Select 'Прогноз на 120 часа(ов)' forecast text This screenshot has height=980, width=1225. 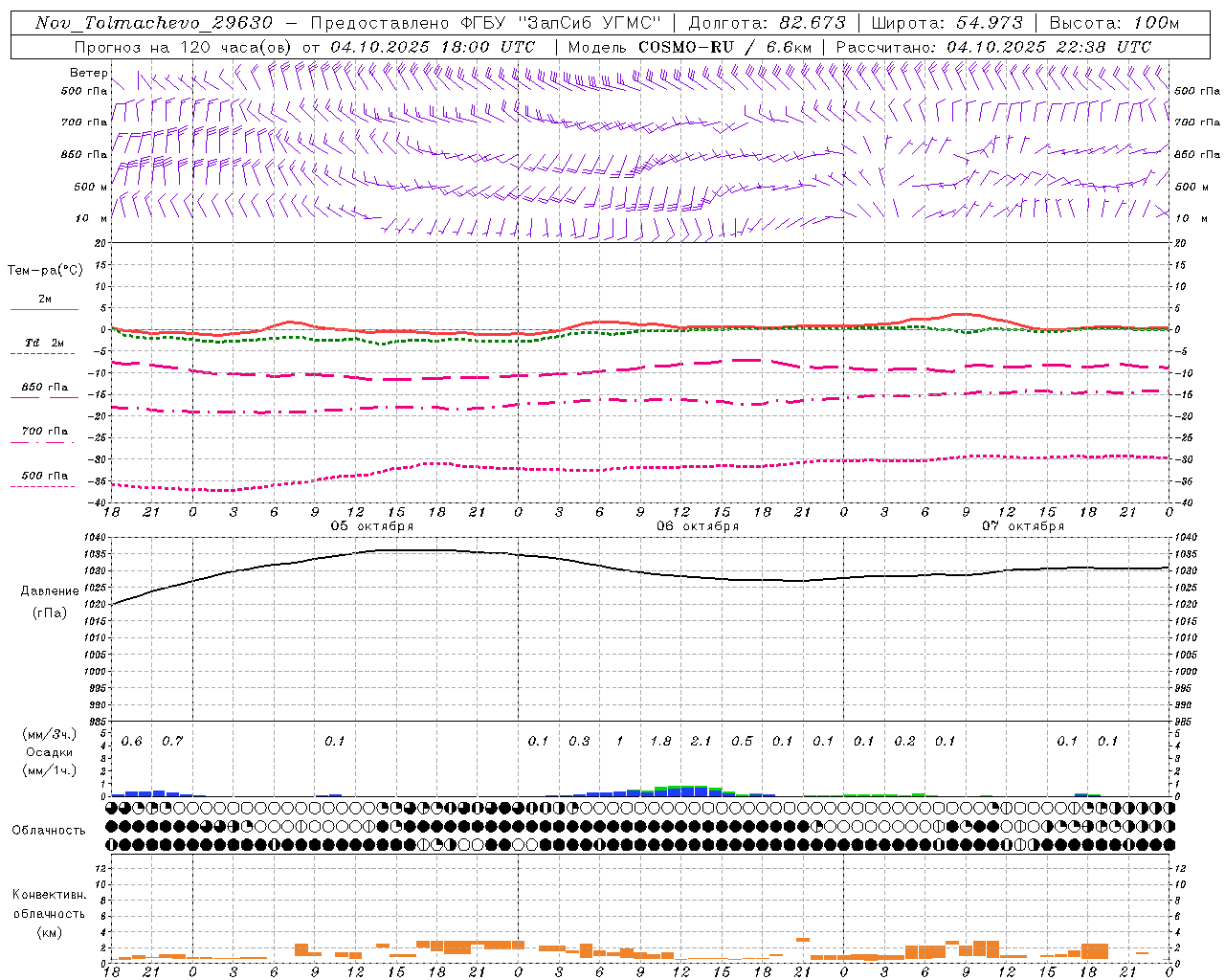coord(184,47)
